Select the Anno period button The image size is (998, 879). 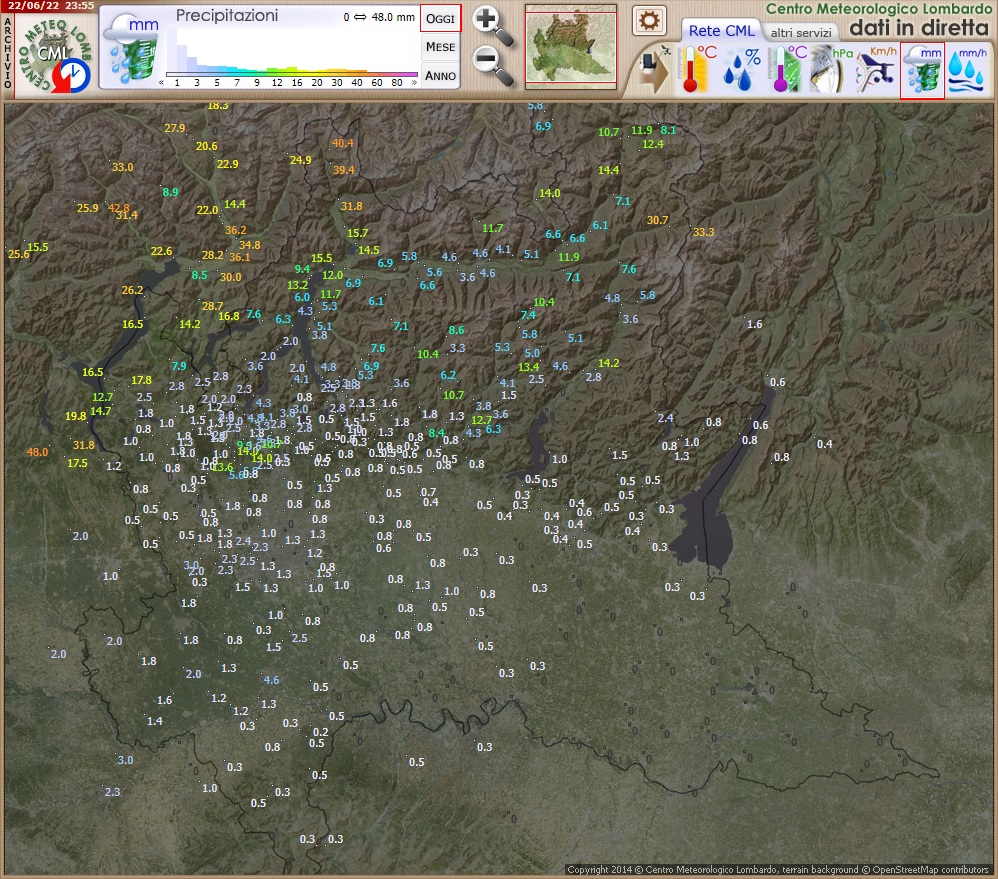440,75
